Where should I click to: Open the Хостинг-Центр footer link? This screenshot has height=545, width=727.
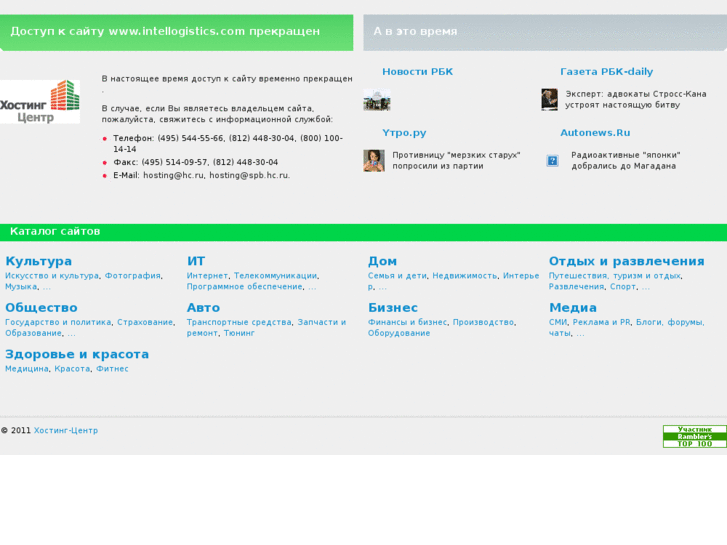[66, 430]
